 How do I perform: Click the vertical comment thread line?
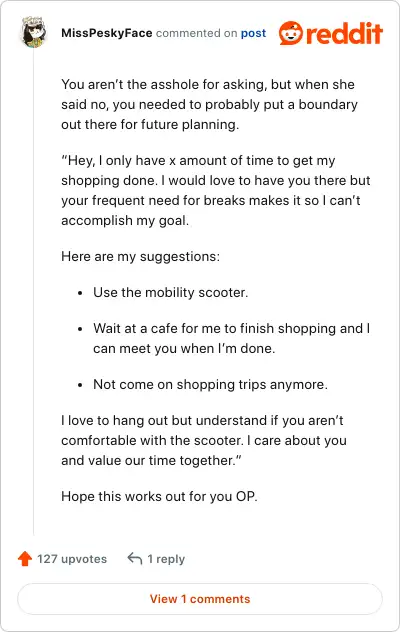tap(34, 292)
